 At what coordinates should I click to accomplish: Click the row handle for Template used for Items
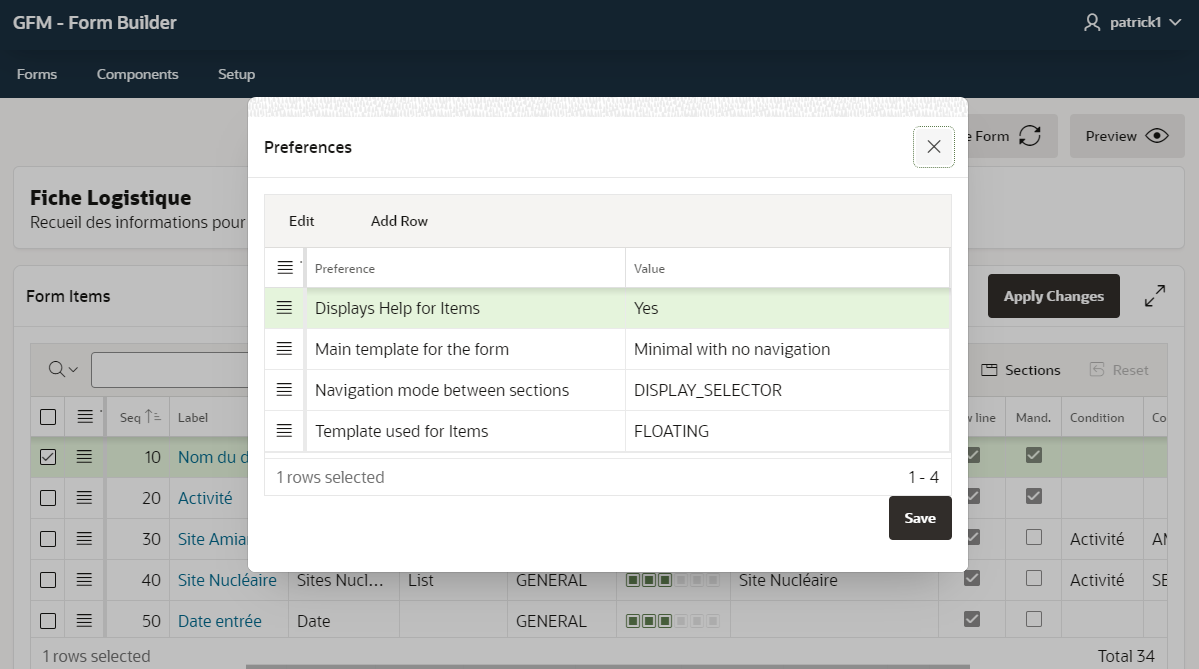(x=284, y=430)
